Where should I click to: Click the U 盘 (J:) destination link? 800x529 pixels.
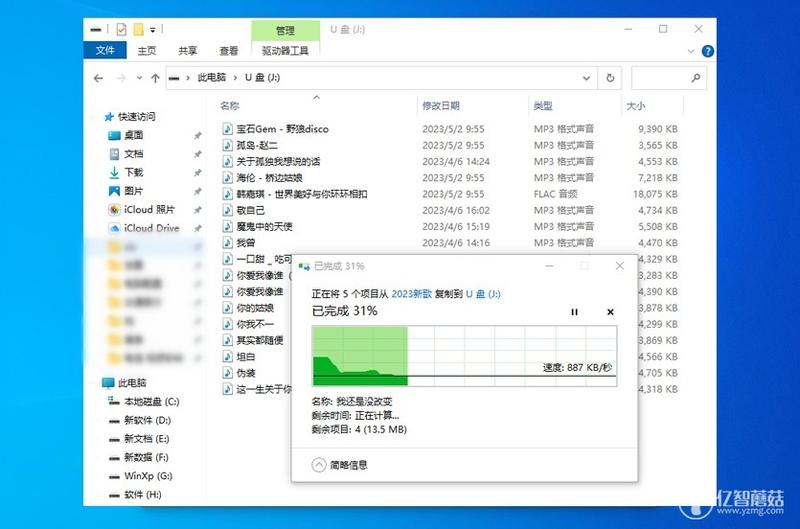tap(483, 294)
